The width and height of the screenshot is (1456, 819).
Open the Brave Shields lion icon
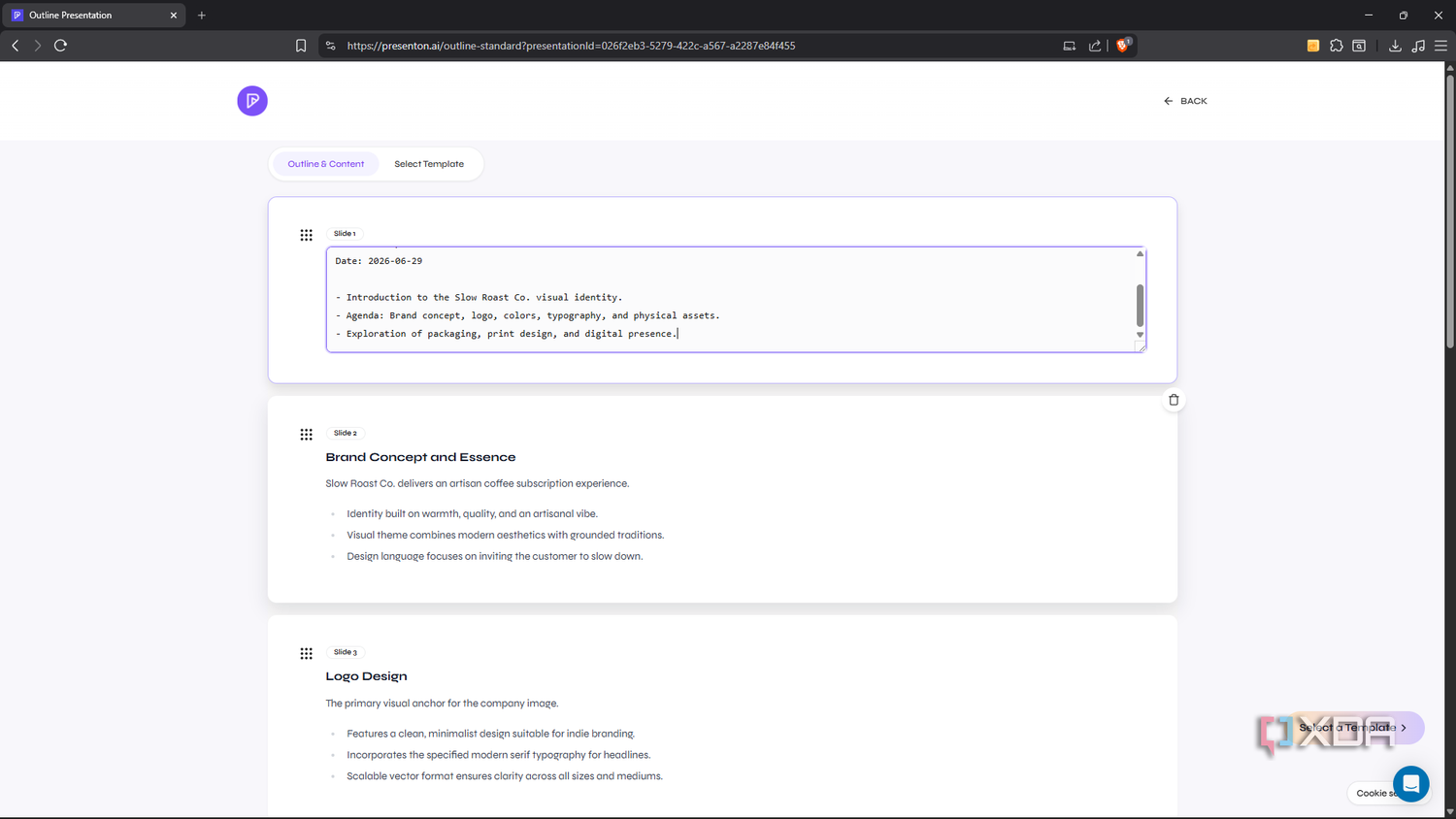(x=1123, y=45)
